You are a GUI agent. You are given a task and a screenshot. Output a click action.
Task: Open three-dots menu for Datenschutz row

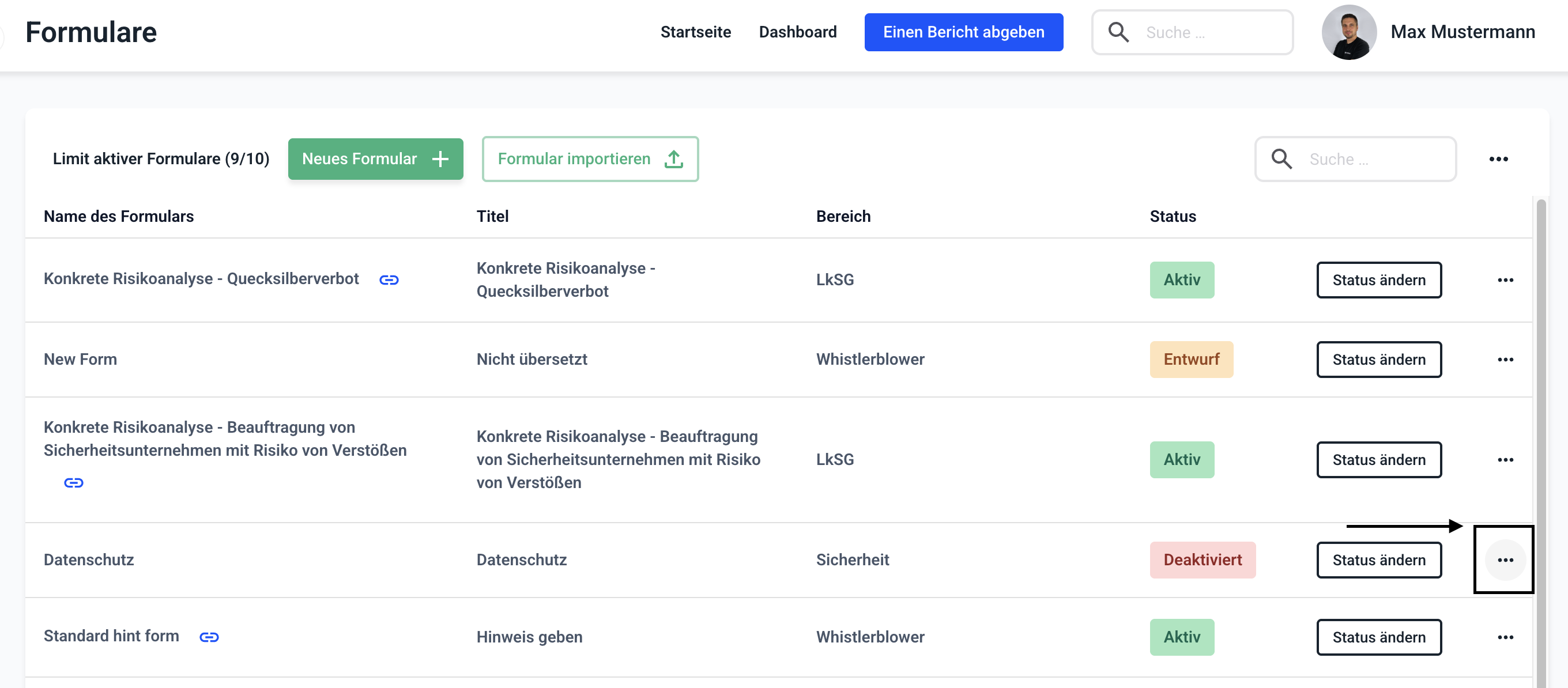1505,560
